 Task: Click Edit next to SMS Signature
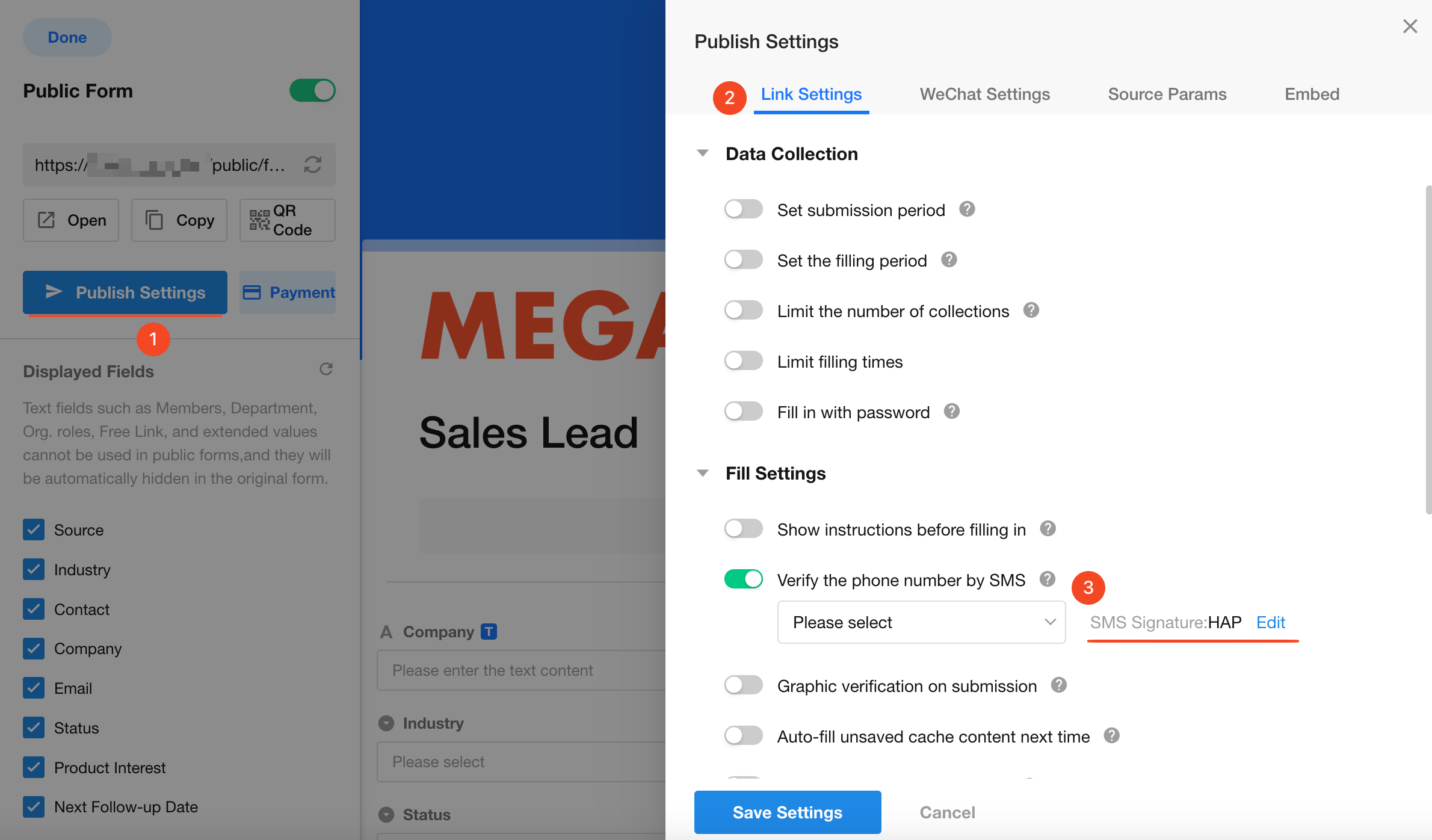click(1270, 622)
